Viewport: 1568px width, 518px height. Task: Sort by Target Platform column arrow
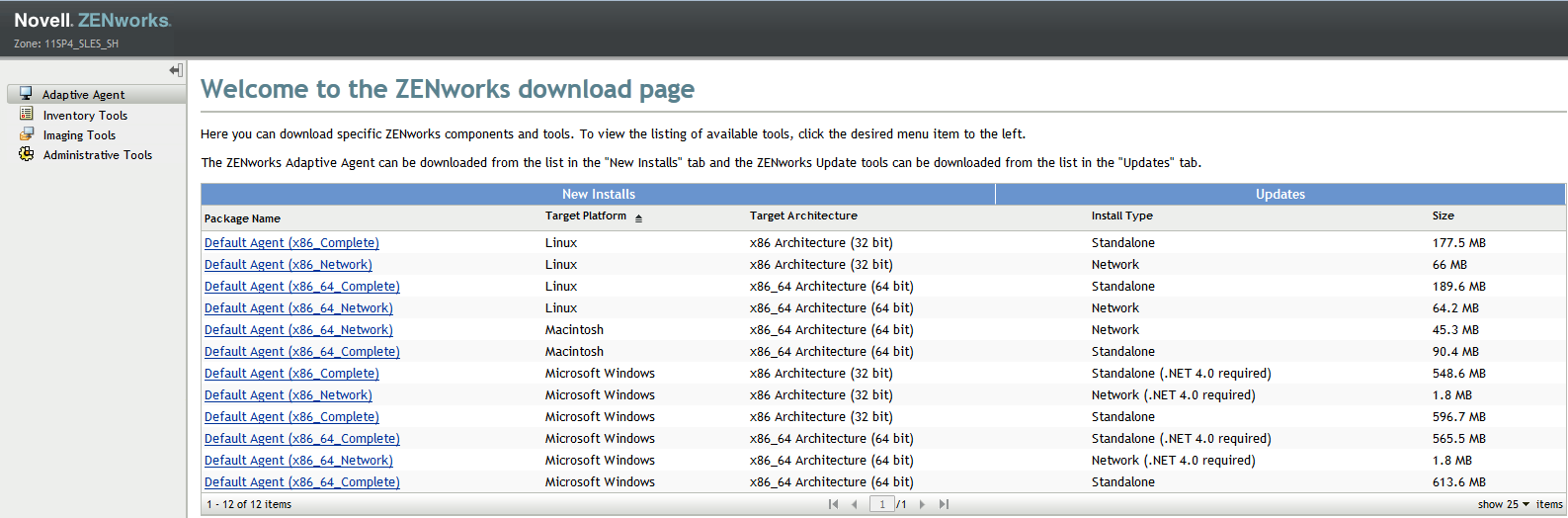(x=638, y=217)
